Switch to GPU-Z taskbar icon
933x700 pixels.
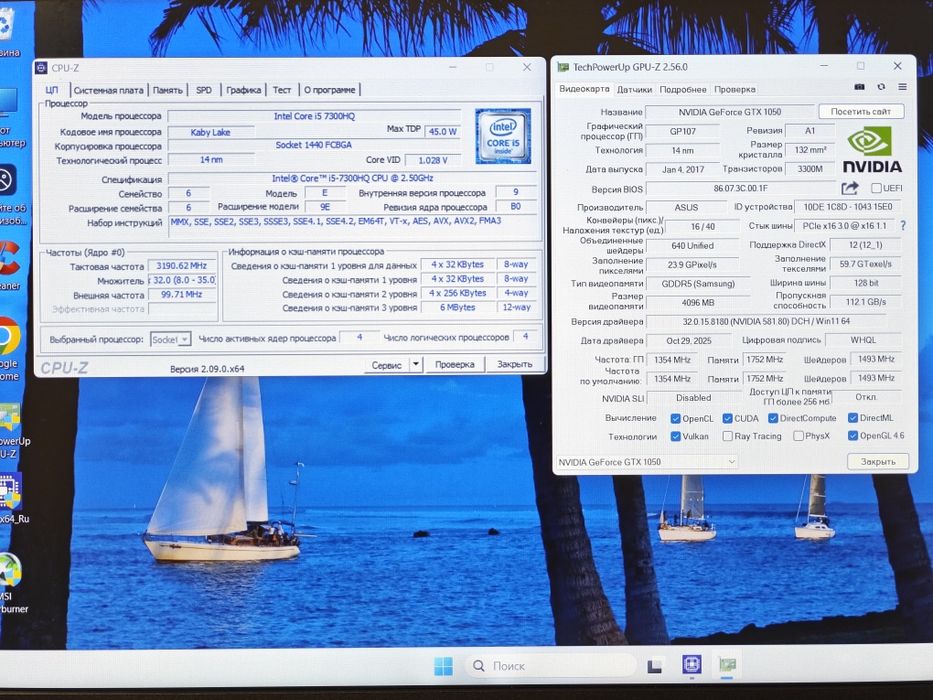point(727,664)
